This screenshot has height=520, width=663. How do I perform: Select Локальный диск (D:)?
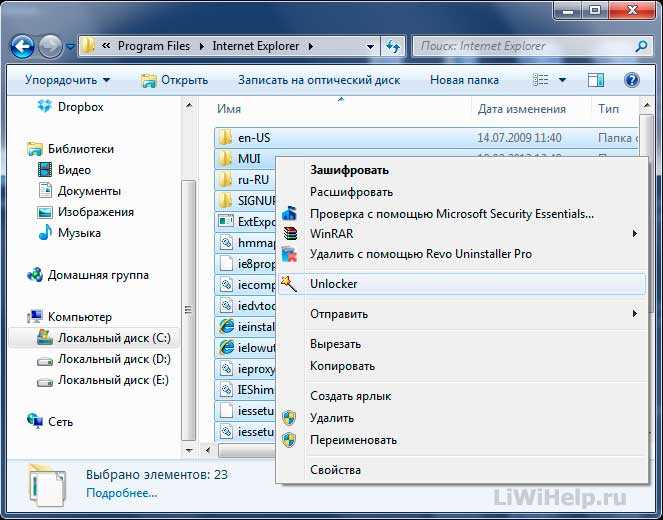pyautogui.click(x=104, y=359)
